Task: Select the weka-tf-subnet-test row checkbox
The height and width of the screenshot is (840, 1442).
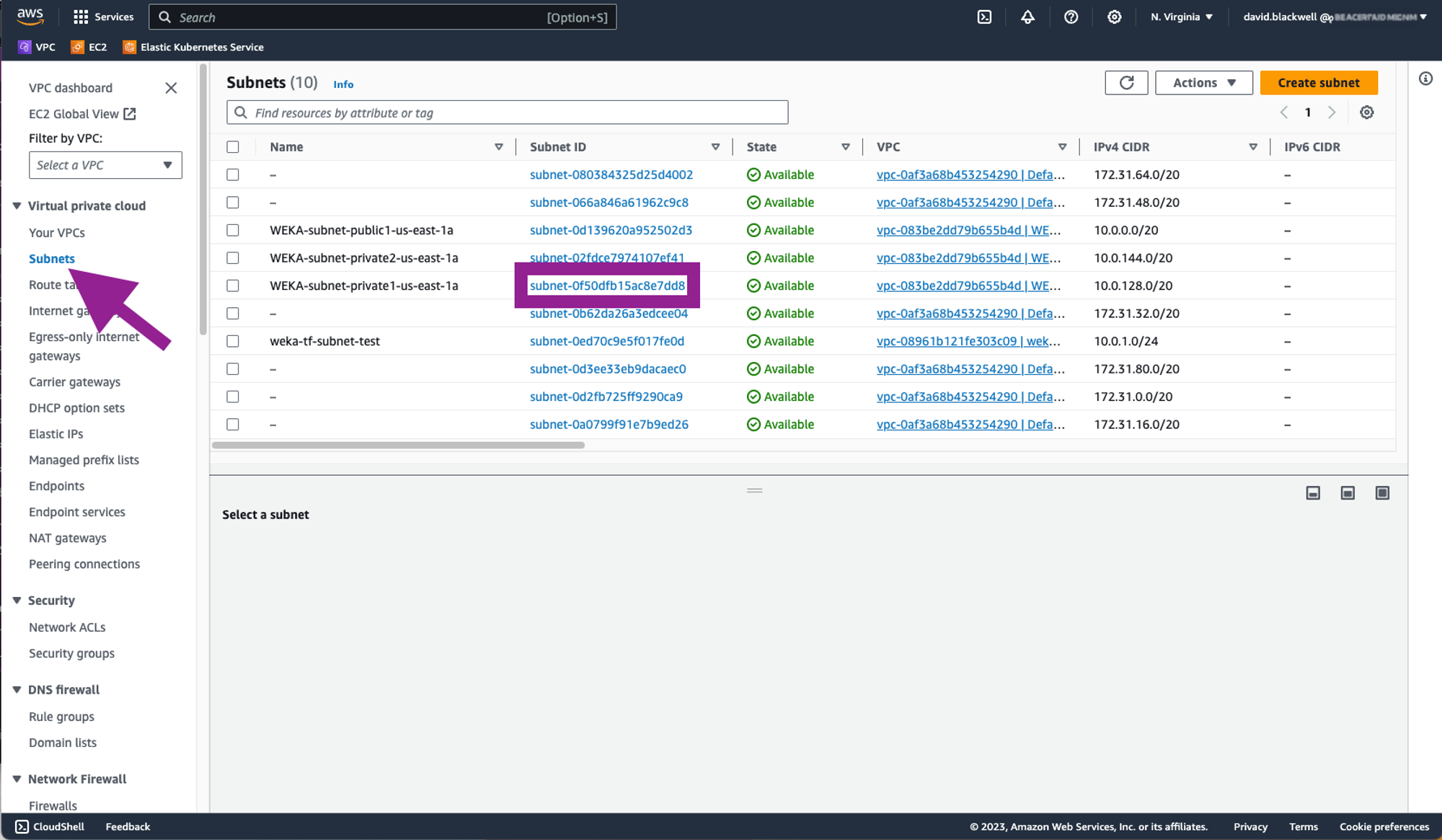Action: click(x=233, y=341)
